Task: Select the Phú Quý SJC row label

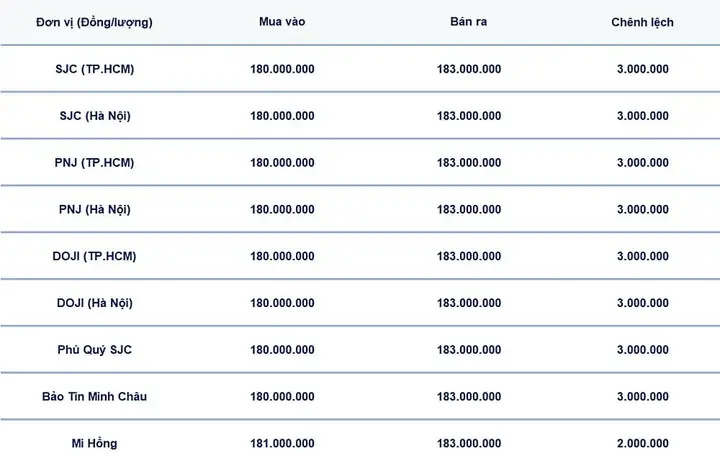Action: [95, 350]
